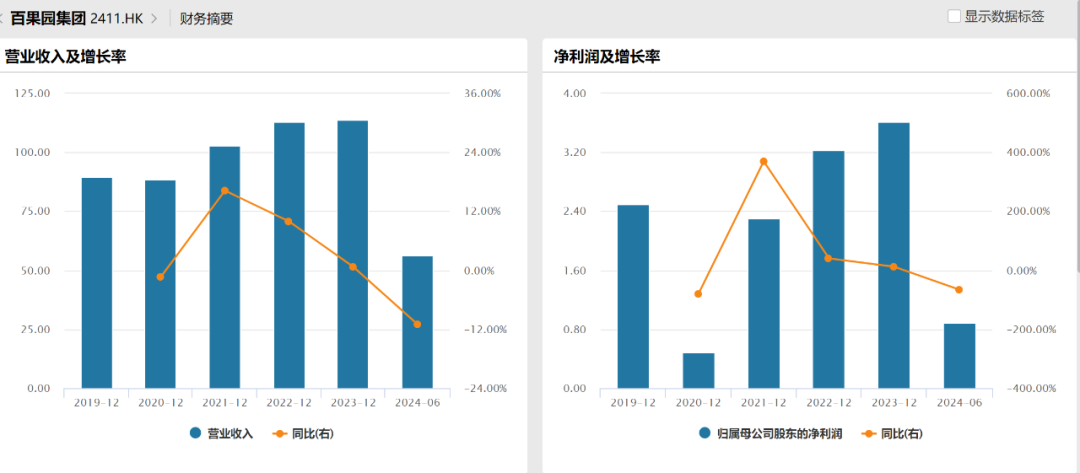
Task: Expand the chevron after 2411.HK
Action: click(154, 17)
